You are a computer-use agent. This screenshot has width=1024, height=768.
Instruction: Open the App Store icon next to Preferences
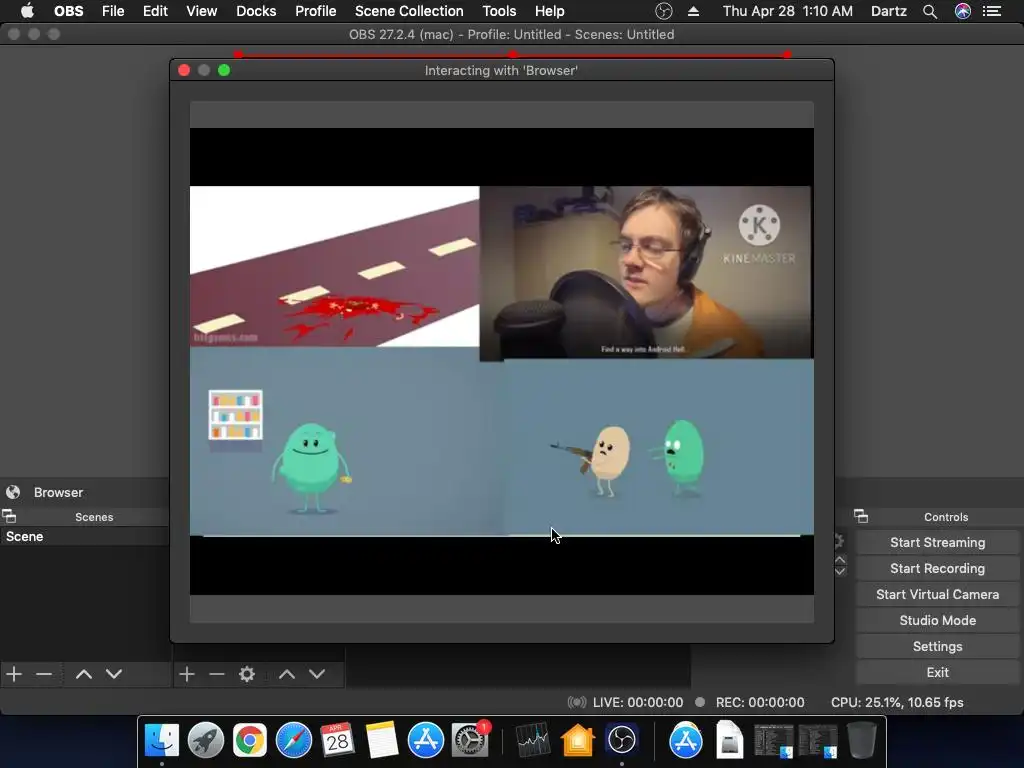click(x=426, y=741)
